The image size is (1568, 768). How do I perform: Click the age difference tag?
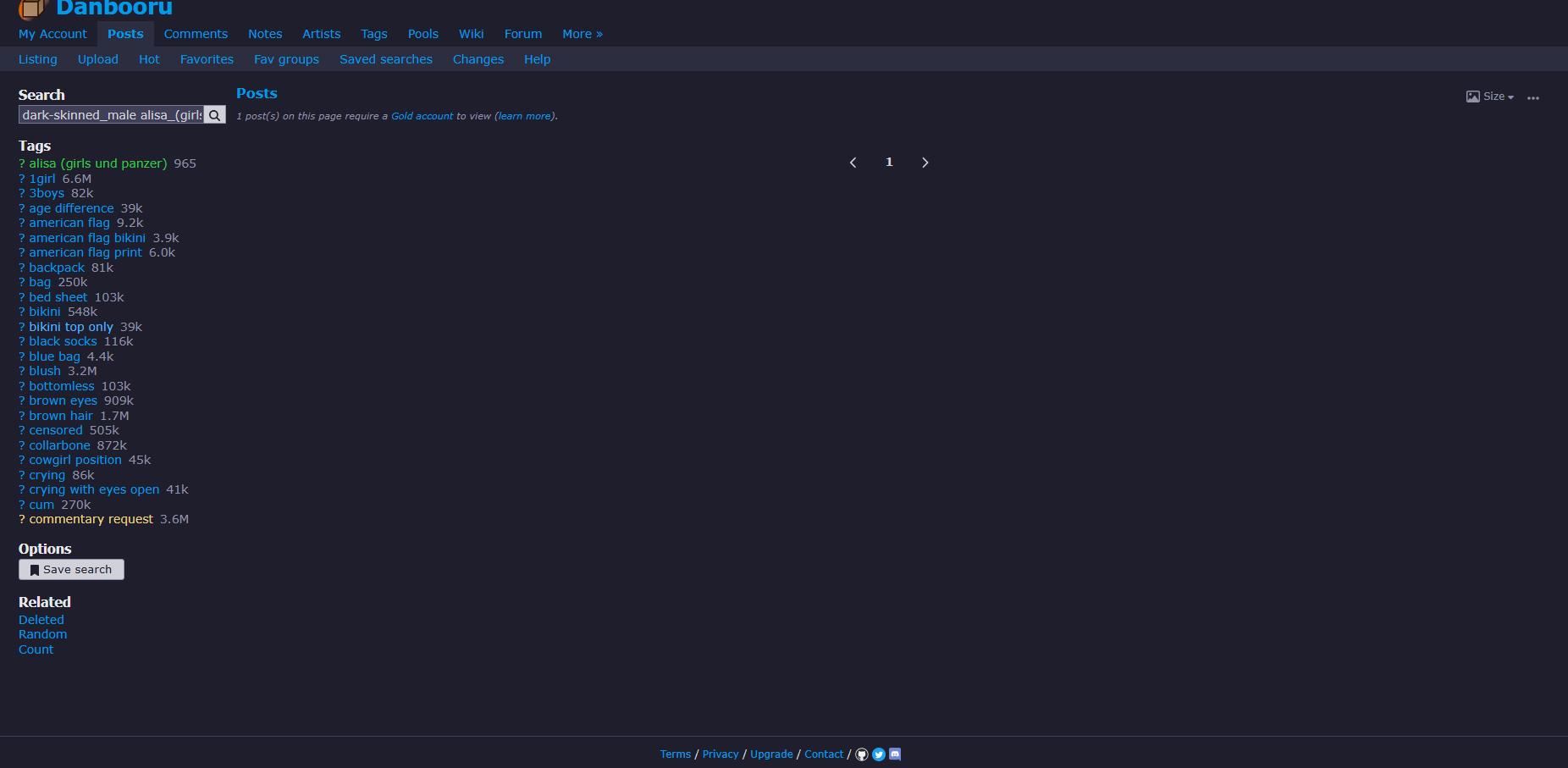coord(71,208)
